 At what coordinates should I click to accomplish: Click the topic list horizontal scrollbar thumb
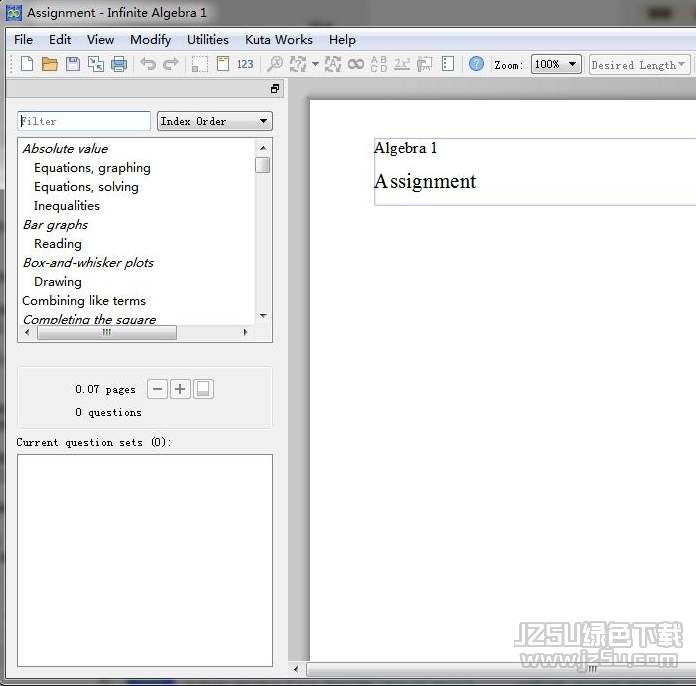pos(107,332)
